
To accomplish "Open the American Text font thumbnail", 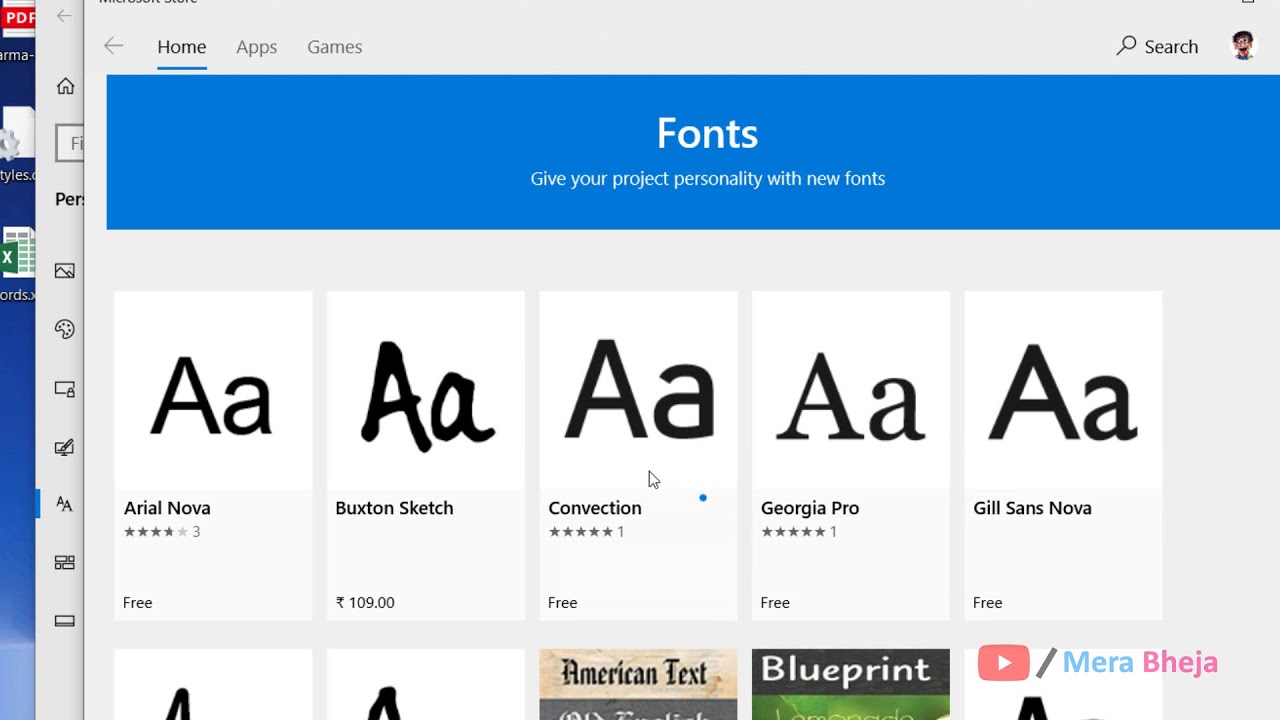I will tap(638, 685).
